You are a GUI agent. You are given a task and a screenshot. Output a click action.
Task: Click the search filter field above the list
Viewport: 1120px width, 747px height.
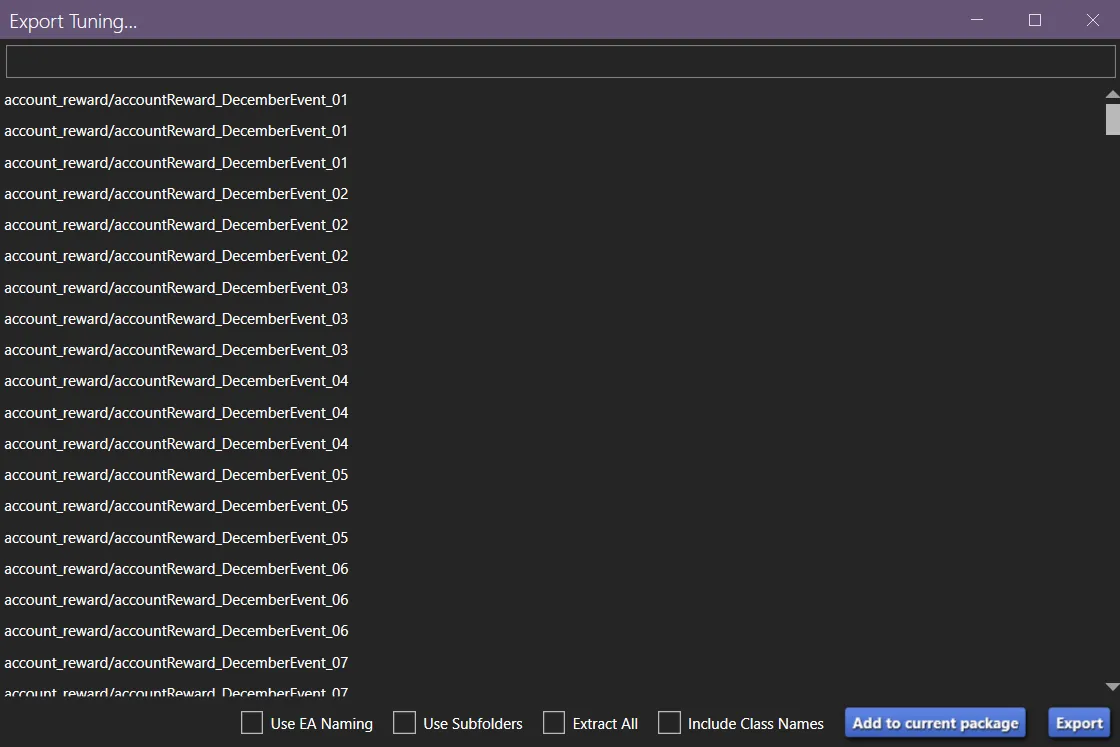click(x=560, y=60)
